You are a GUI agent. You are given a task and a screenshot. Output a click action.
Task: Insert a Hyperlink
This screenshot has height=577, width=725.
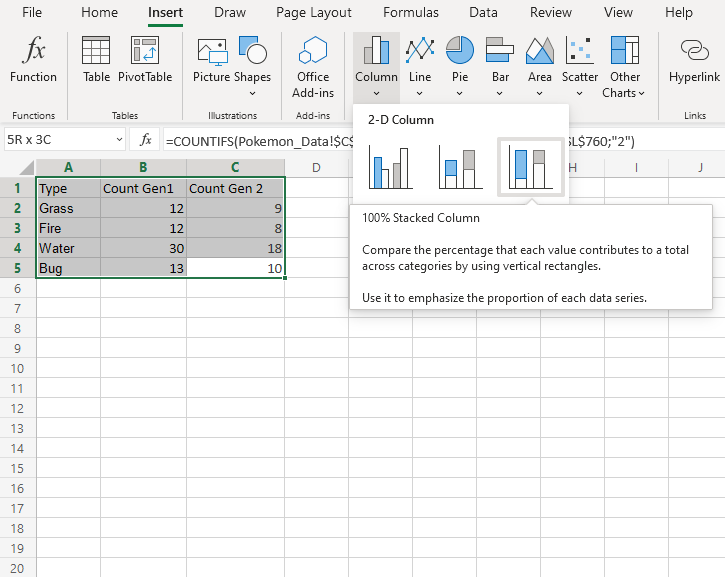(694, 59)
